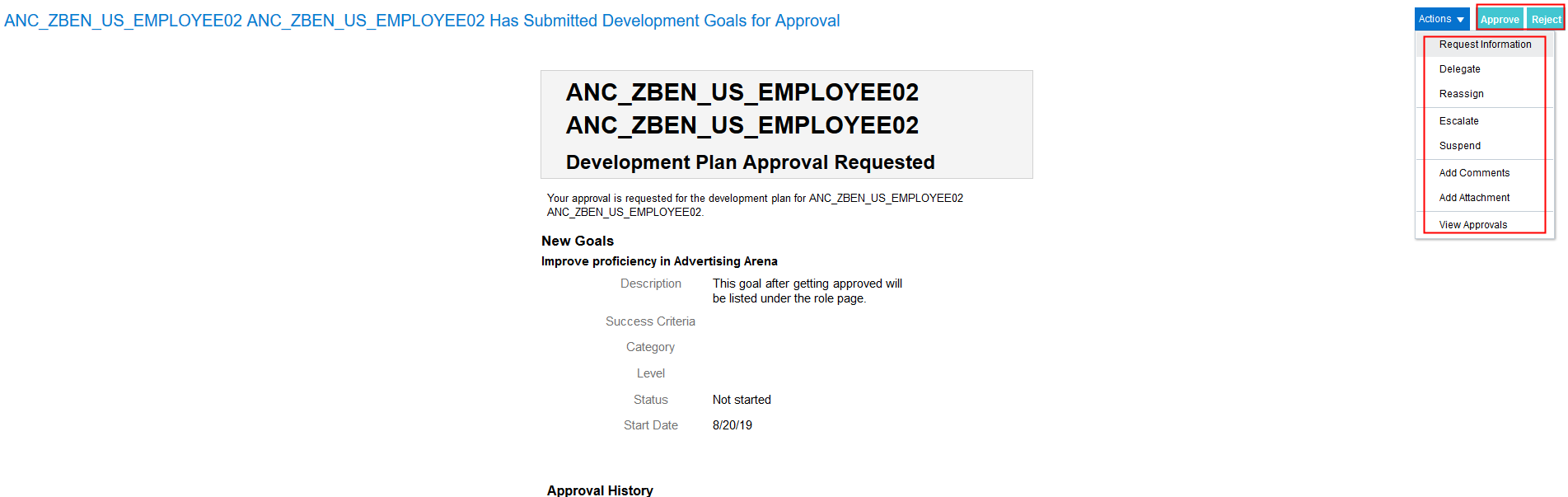
Task: Pick Escalate from the dropdown list
Action: pos(1458,121)
